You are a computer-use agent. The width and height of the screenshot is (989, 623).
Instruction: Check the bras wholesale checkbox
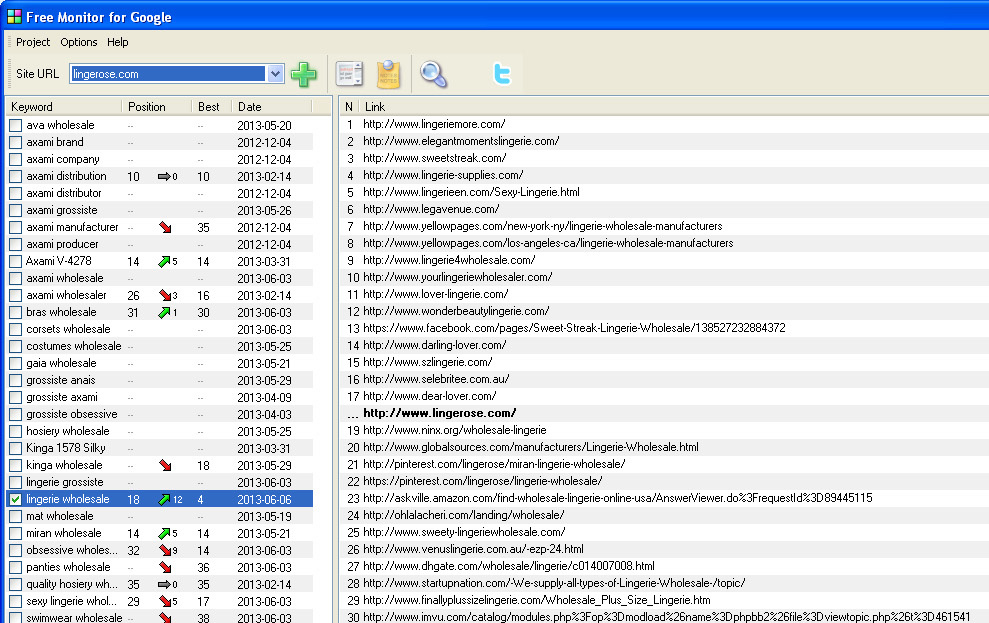tap(16, 312)
